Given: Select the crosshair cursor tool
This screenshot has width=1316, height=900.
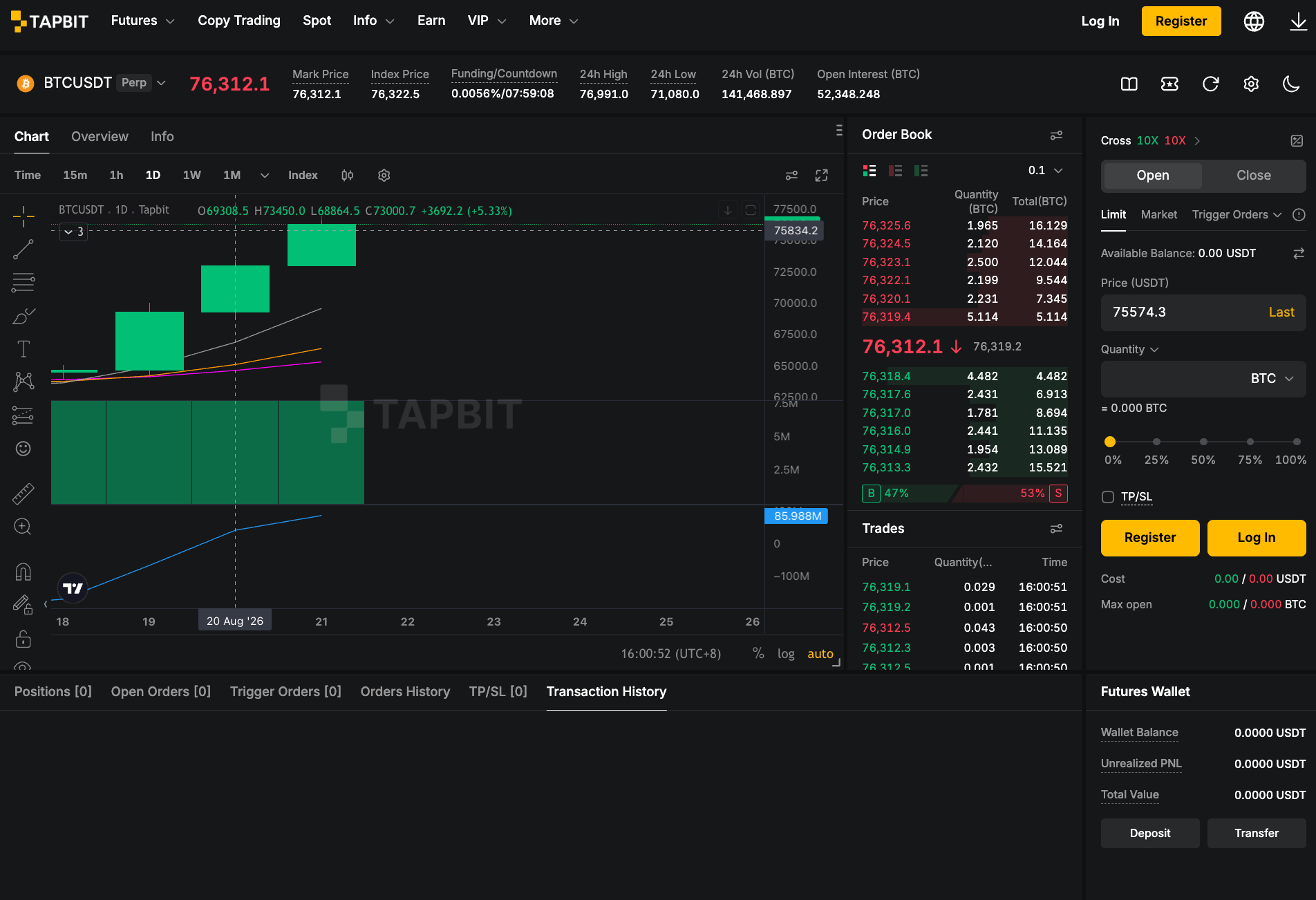Looking at the screenshot, I should click(23, 216).
